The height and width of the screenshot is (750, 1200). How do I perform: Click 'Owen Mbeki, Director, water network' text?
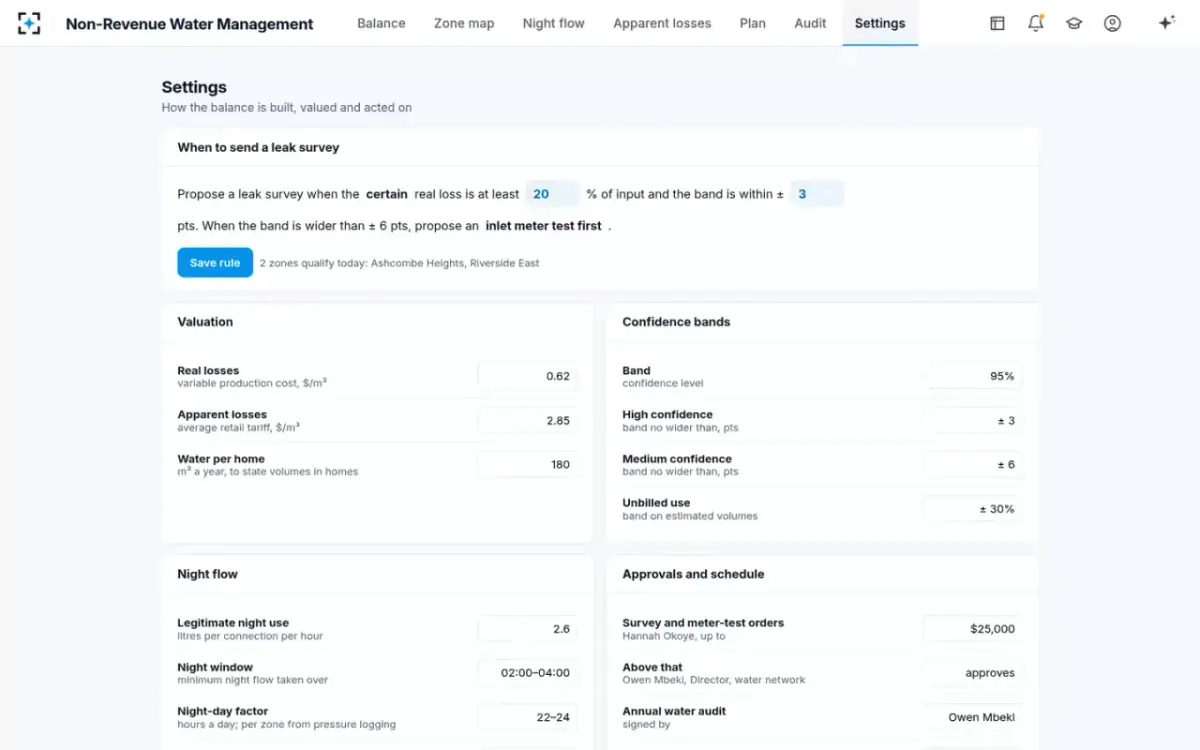(713, 680)
